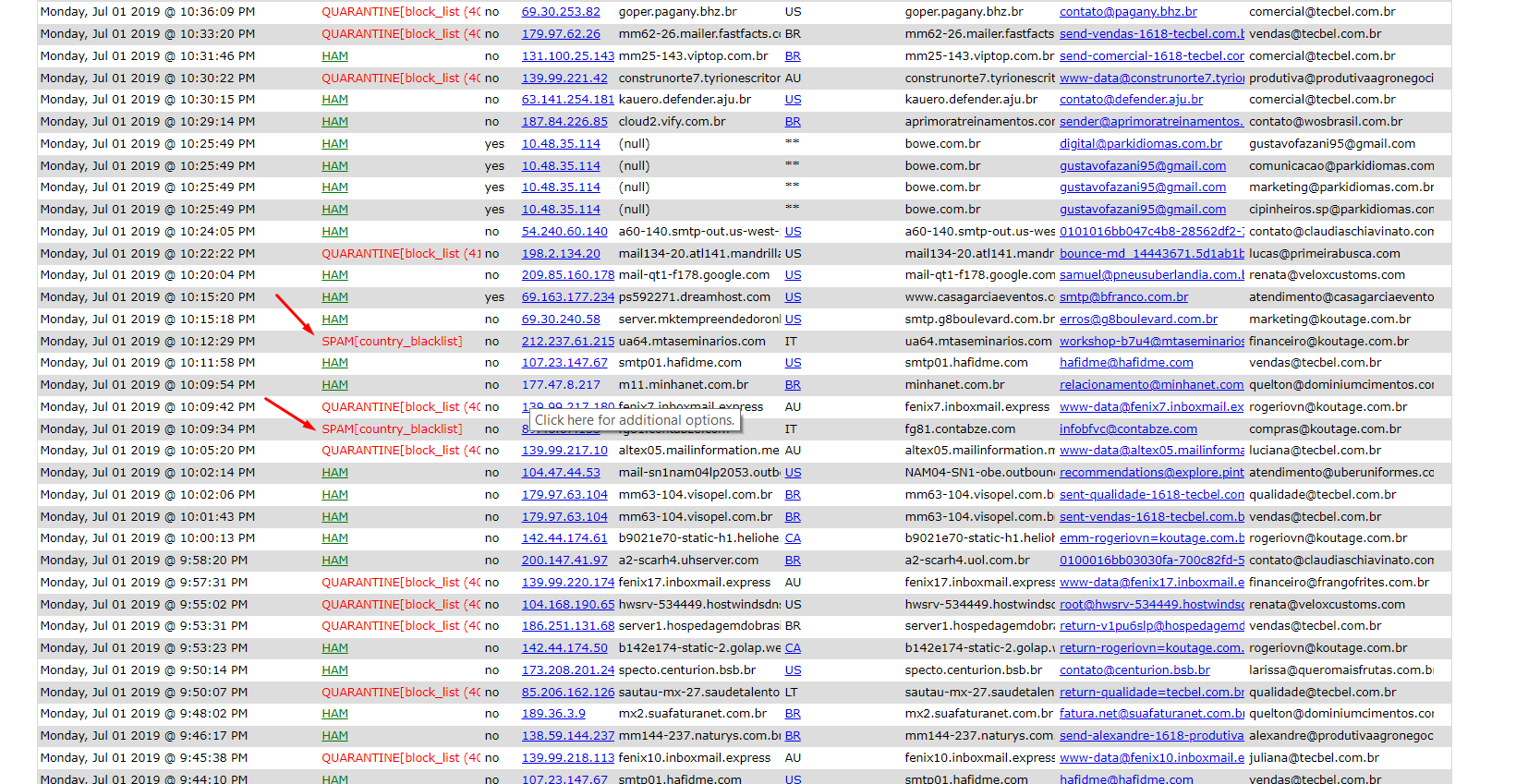This screenshot has height=784, width=1516.
Task: Open HAM status for 9:58:20 PM message
Action: point(334,561)
